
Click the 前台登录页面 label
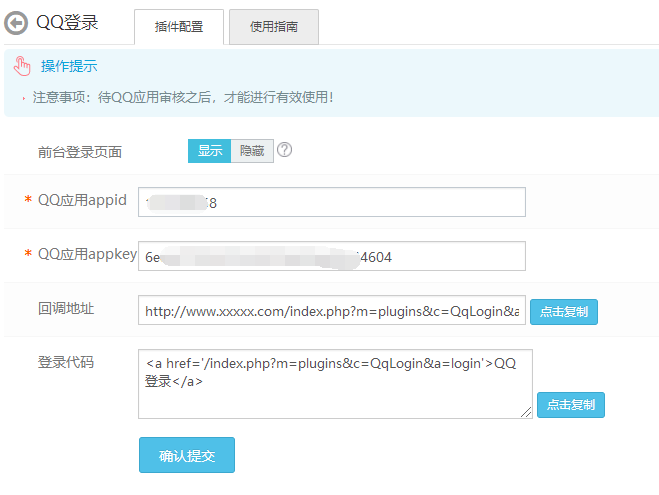80,152
